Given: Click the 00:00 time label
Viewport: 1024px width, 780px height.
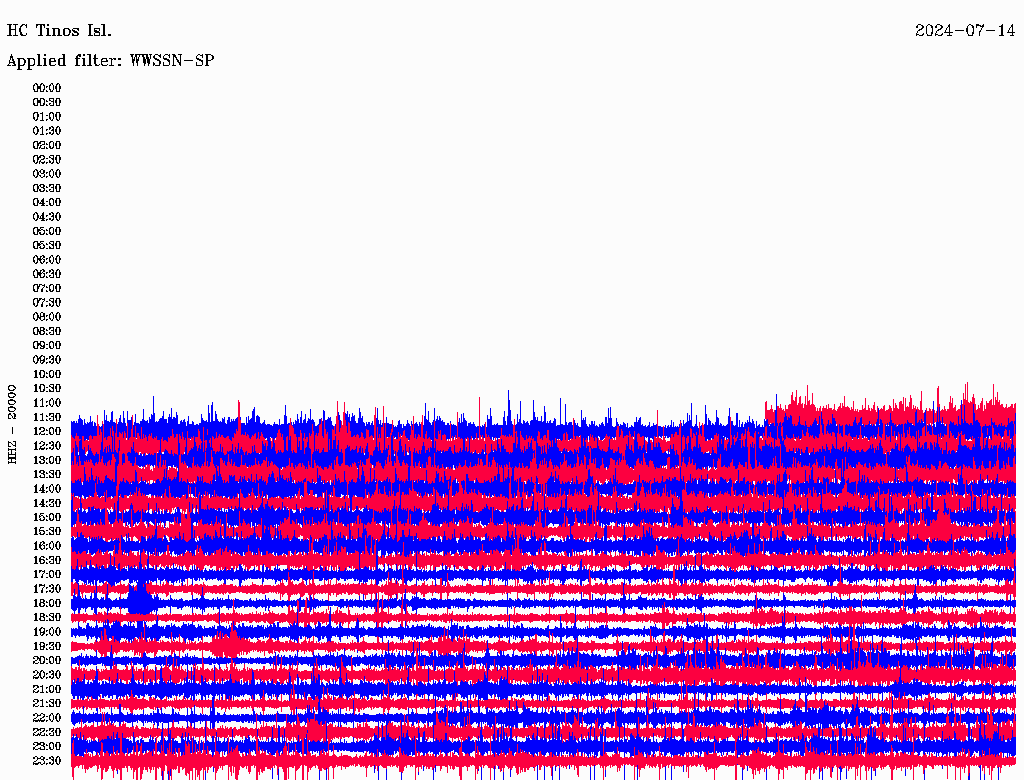Looking at the screenshot, I should point(47,88).
